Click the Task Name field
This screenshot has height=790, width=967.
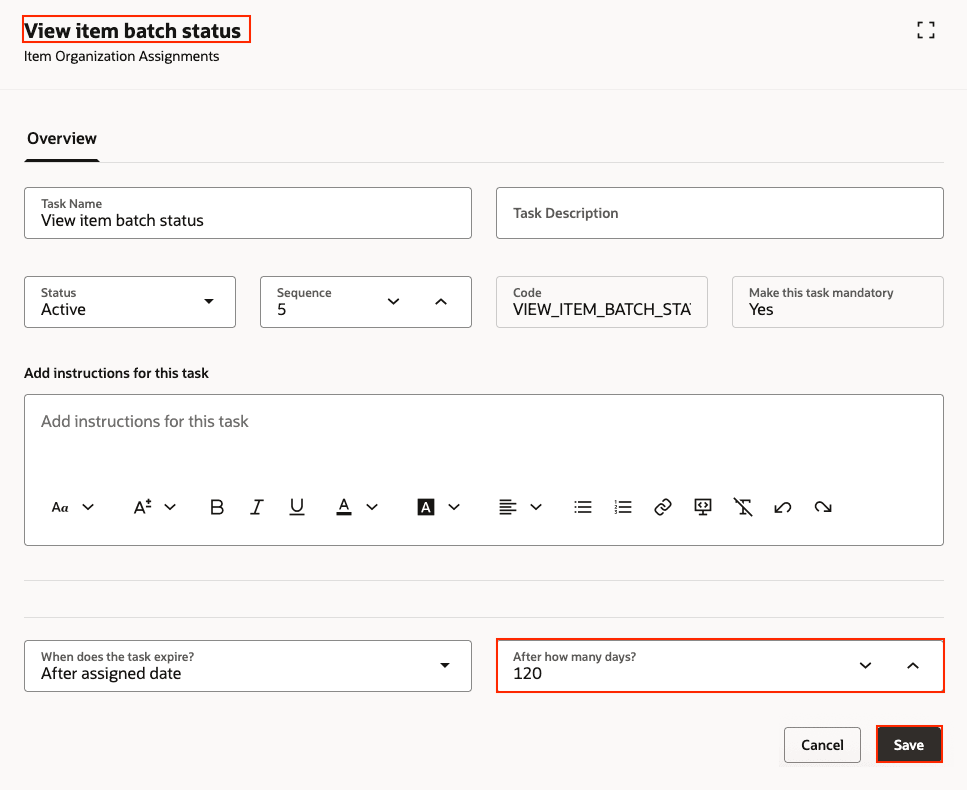coord(248,213)
